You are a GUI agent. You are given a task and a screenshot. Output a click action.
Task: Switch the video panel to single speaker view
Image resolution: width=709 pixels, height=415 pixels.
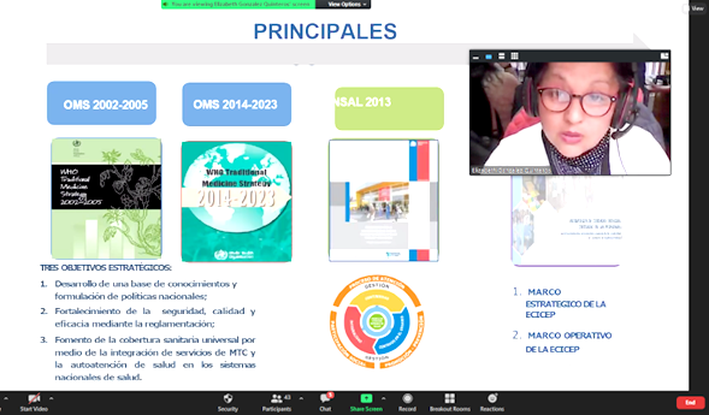point(489,56)
